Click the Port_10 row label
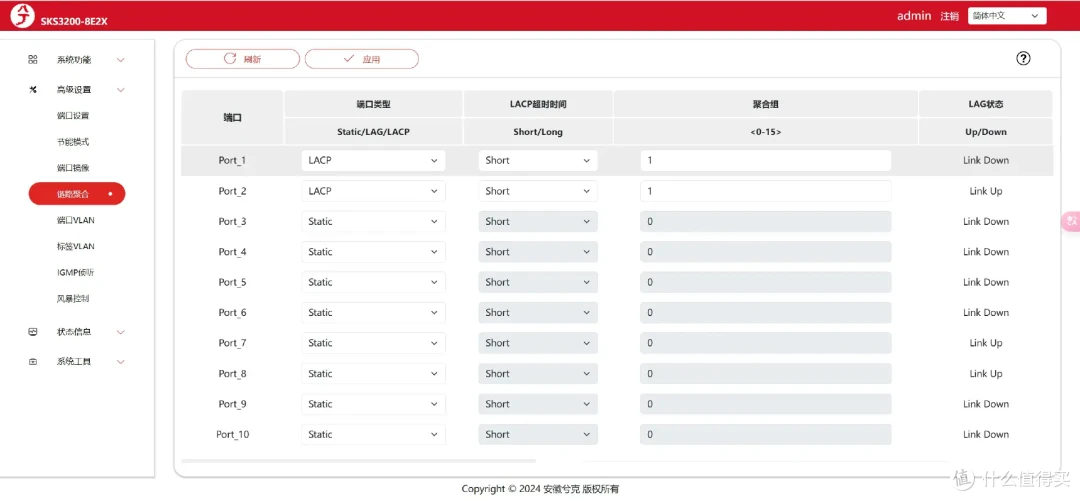Viewport: 1080px width, 501px height. pos(232,434)
